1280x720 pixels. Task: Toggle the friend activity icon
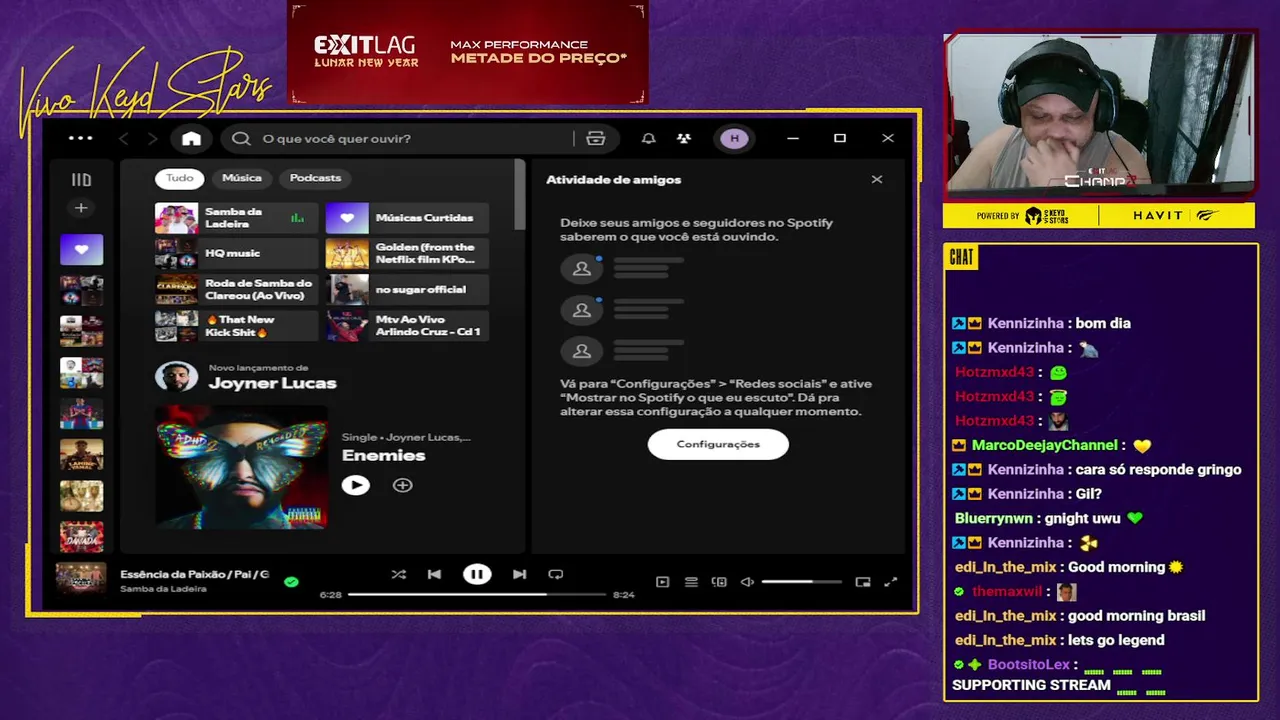click(684, 138)
